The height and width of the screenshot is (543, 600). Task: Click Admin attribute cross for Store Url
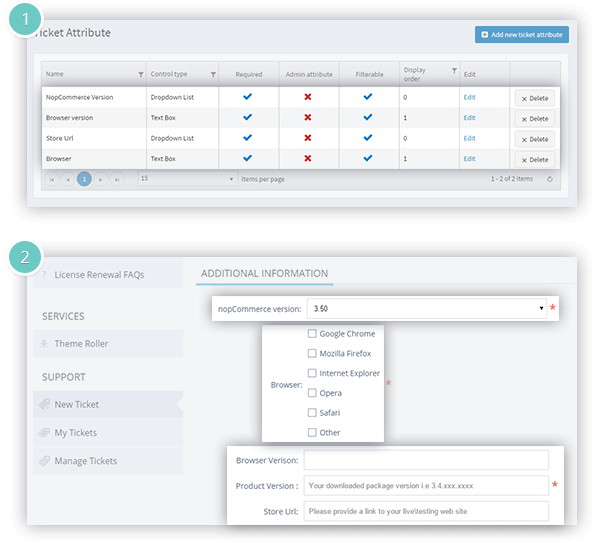point(308,138)
